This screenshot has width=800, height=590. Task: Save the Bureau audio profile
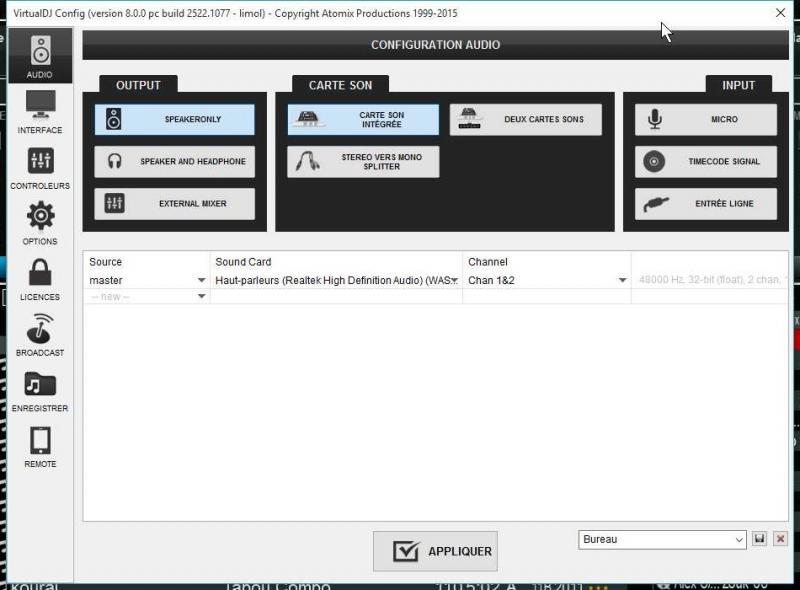760,539
